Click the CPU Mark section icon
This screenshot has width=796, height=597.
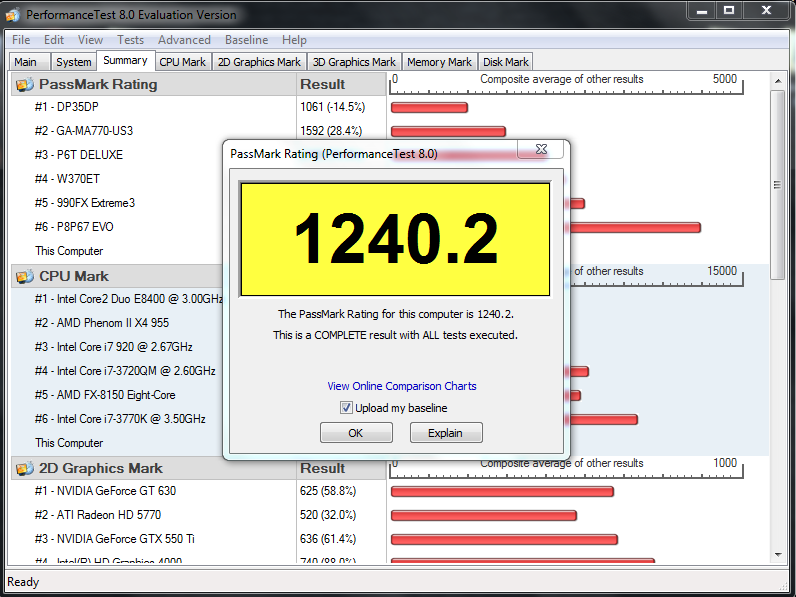24,277
